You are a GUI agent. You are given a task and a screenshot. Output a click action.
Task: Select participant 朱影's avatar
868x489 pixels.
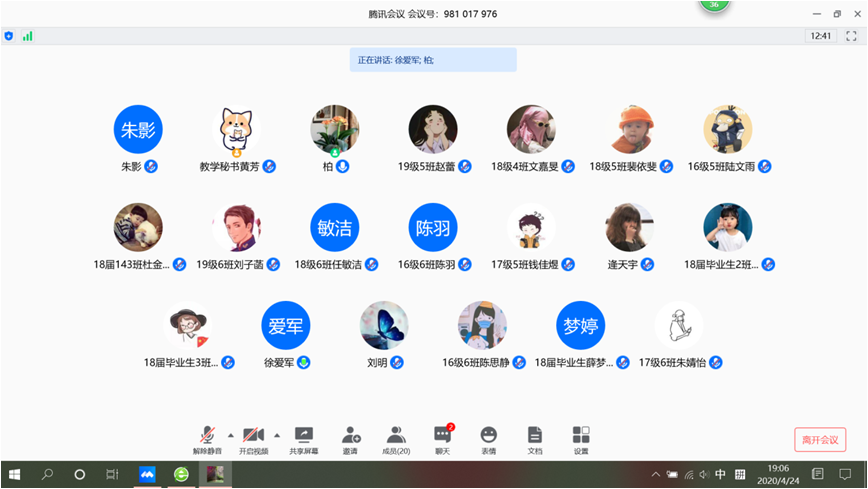click(138, 129)
